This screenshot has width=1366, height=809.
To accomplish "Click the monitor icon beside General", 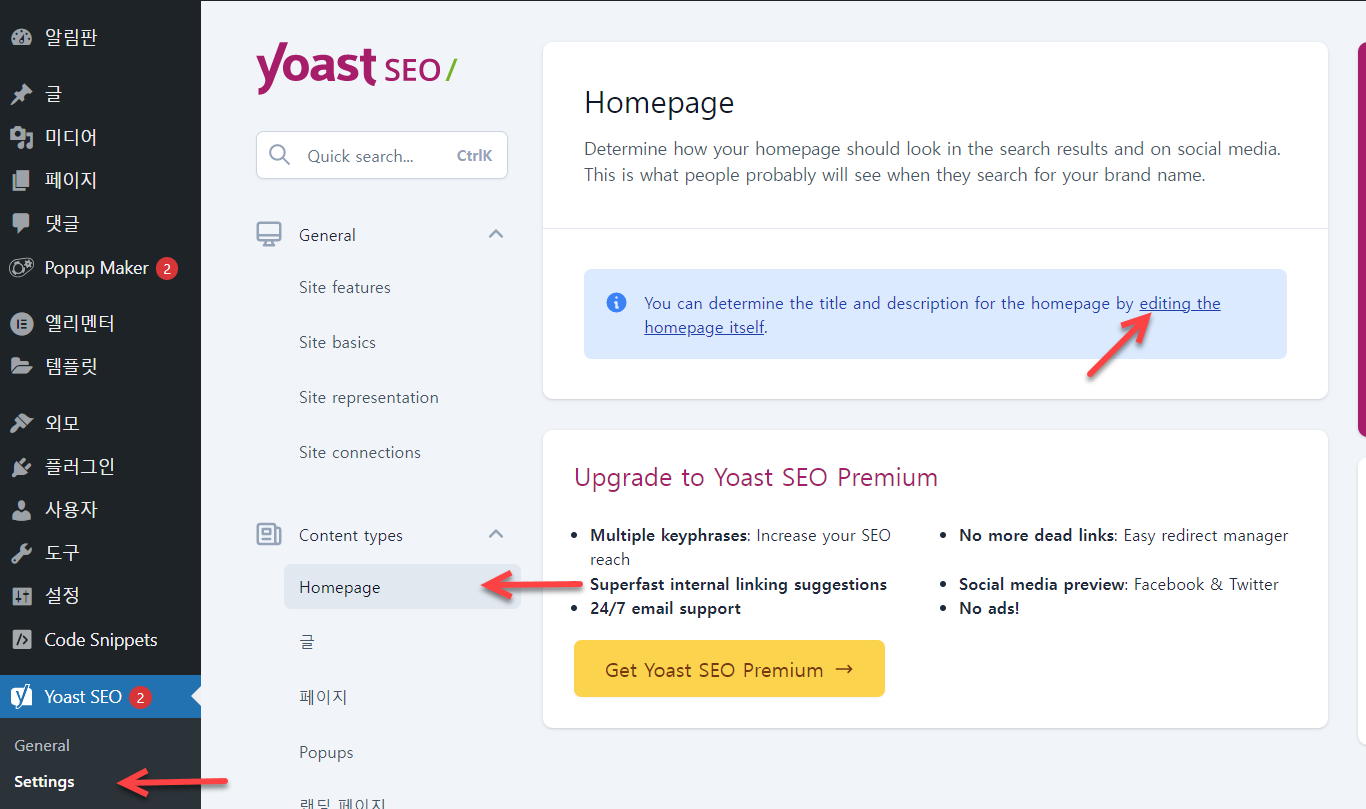I will 268,233.
